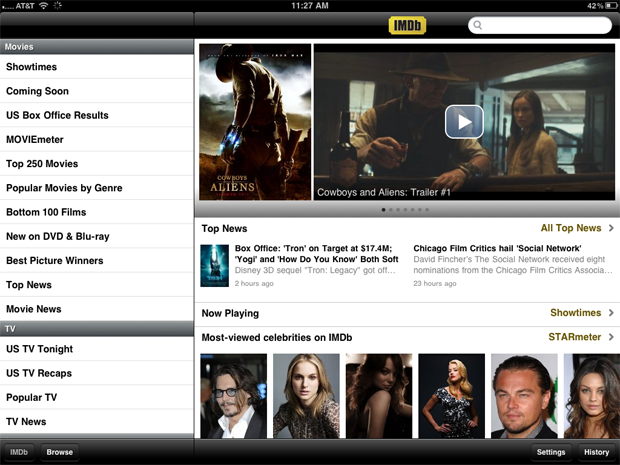Select fourth celebrity photo, woman in patterned dress
This screenshot has width=620, height=465.
point(452,396)
